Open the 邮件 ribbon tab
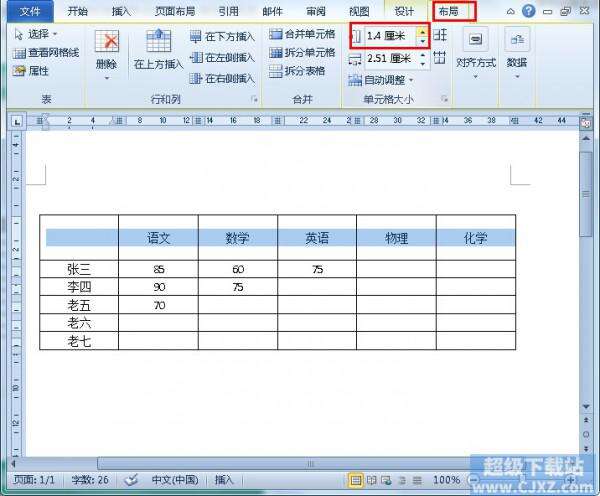This screenshot has height=496, width=600. click(272, 11)
